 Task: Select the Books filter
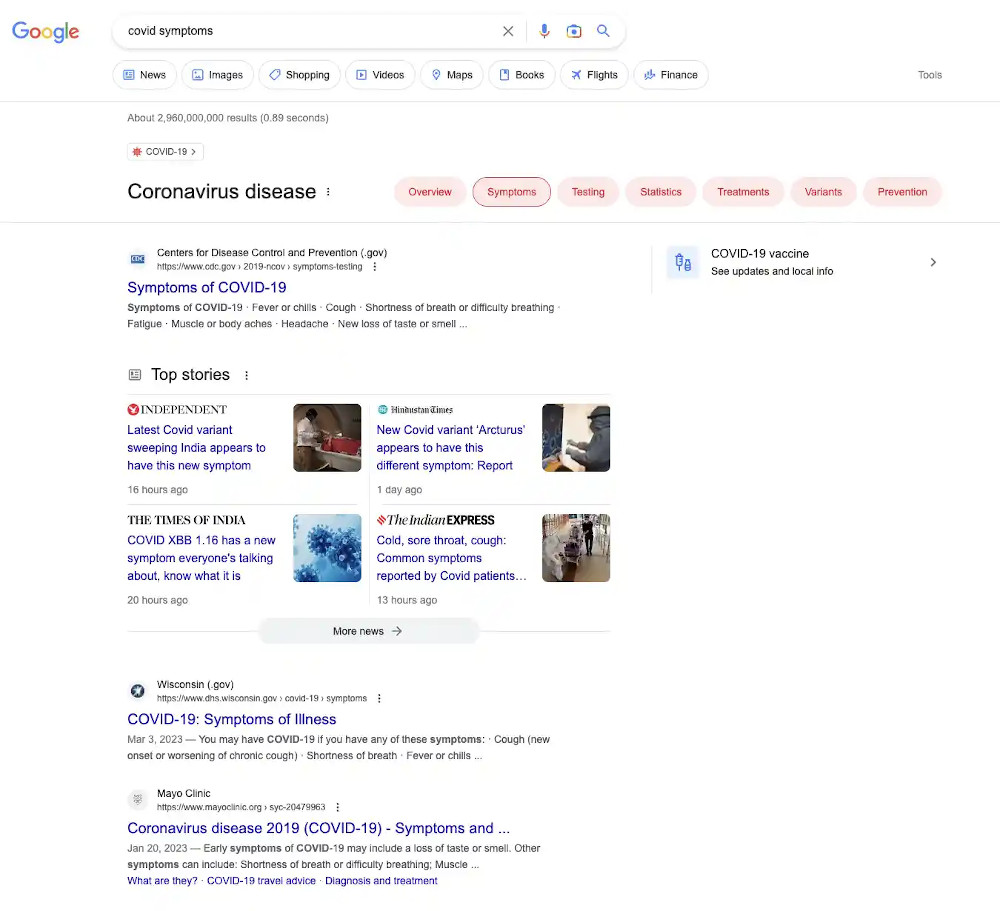tap(522, 75)
